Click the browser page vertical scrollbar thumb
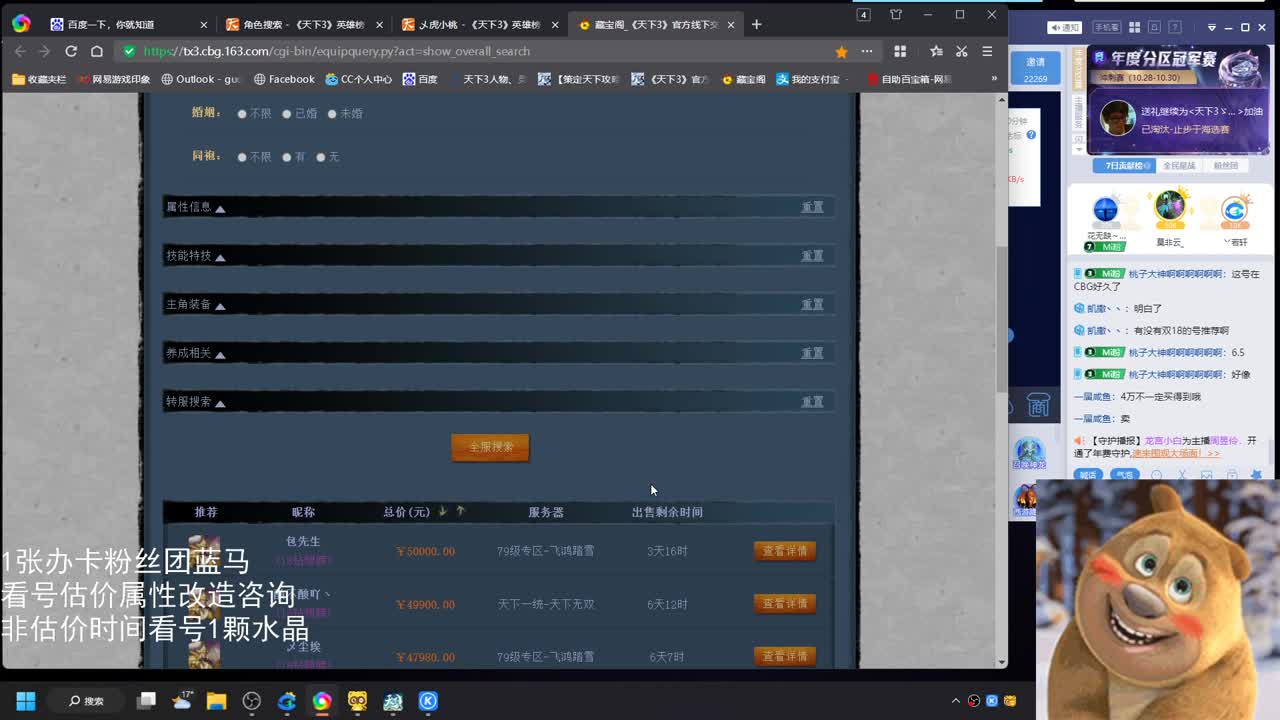Image resolution: width=1280 pixels, height=720 pixels. click(1002, 320)
